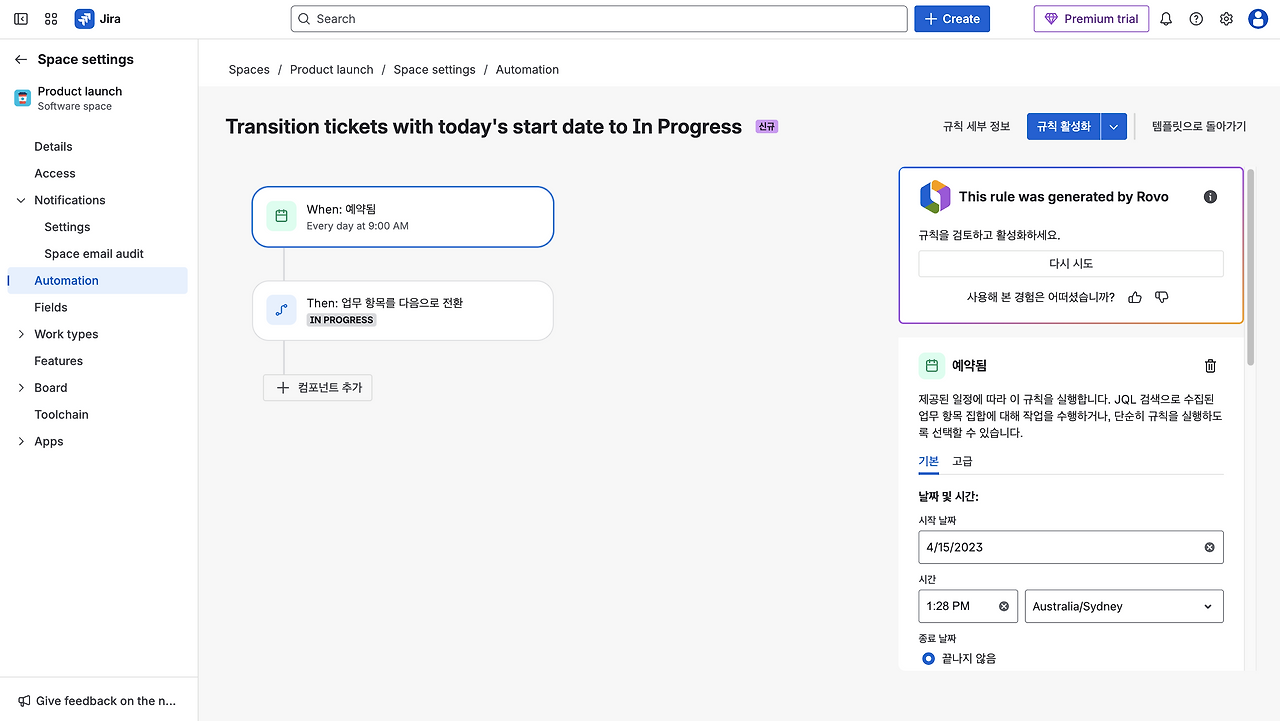This screenshot has width=1280, height=721.
Task: Go back using Space settings arrow
Action: (21, 60)
